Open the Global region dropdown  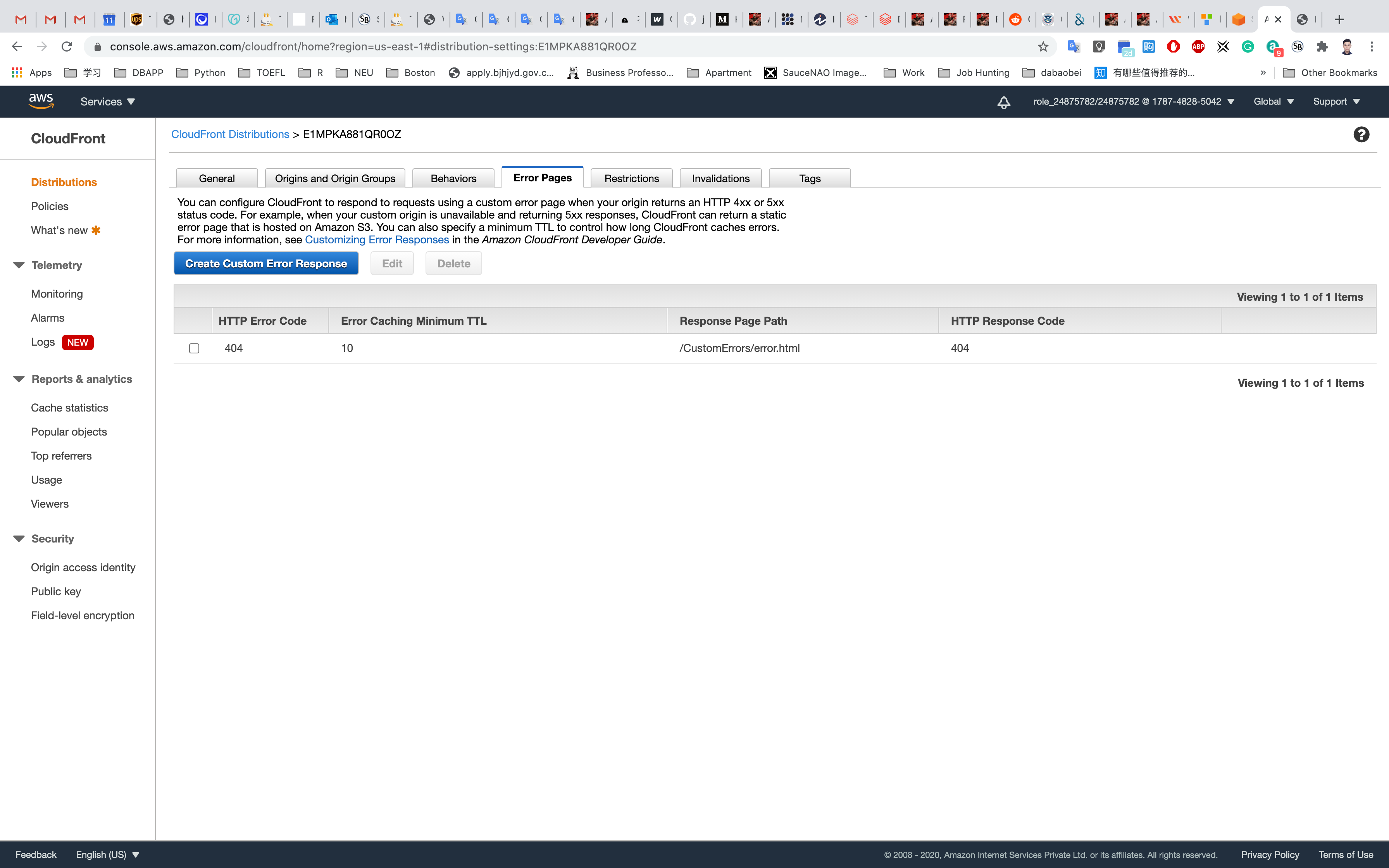[x=1273, y=102]
